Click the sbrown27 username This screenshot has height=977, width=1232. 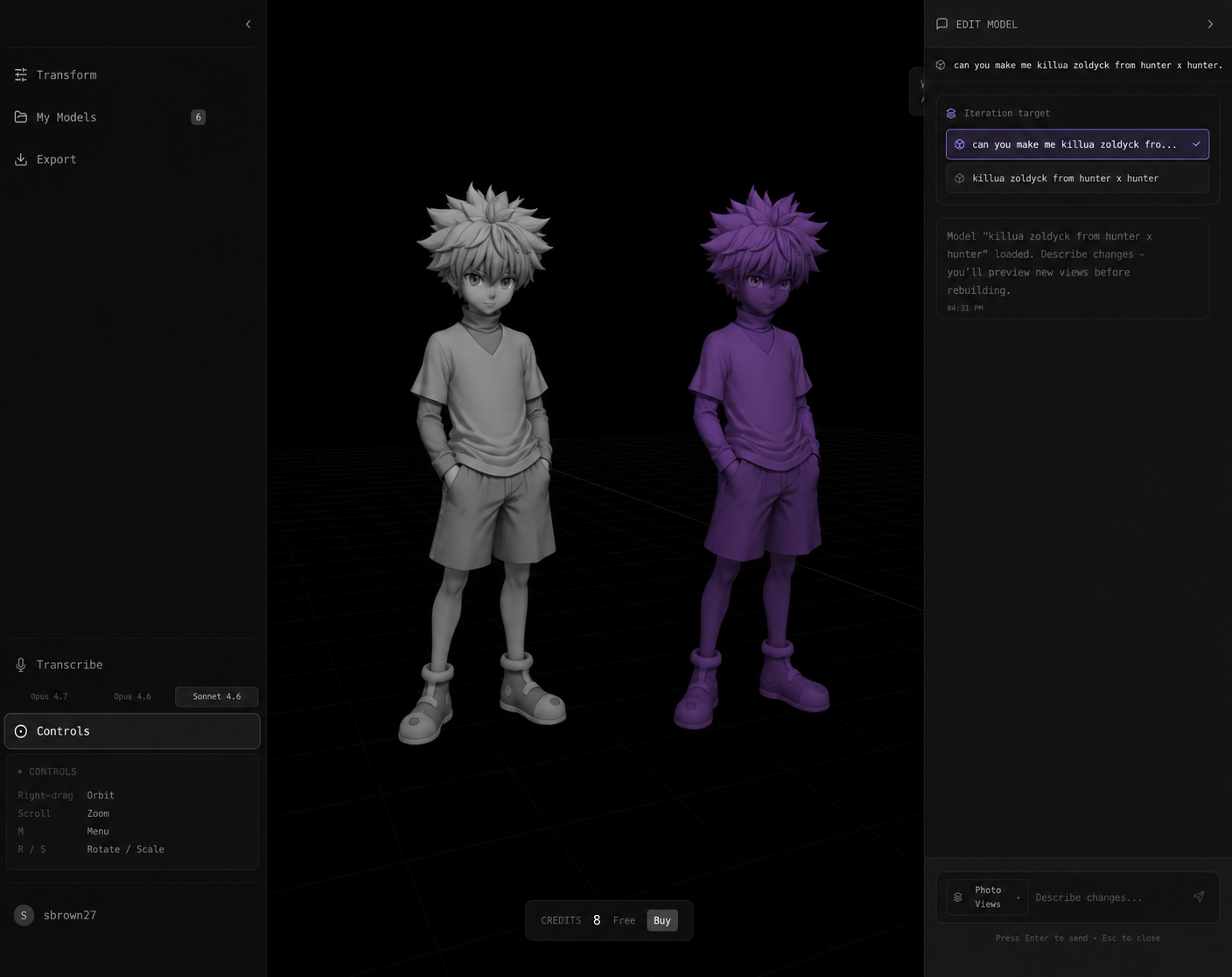tap(70, 915)
